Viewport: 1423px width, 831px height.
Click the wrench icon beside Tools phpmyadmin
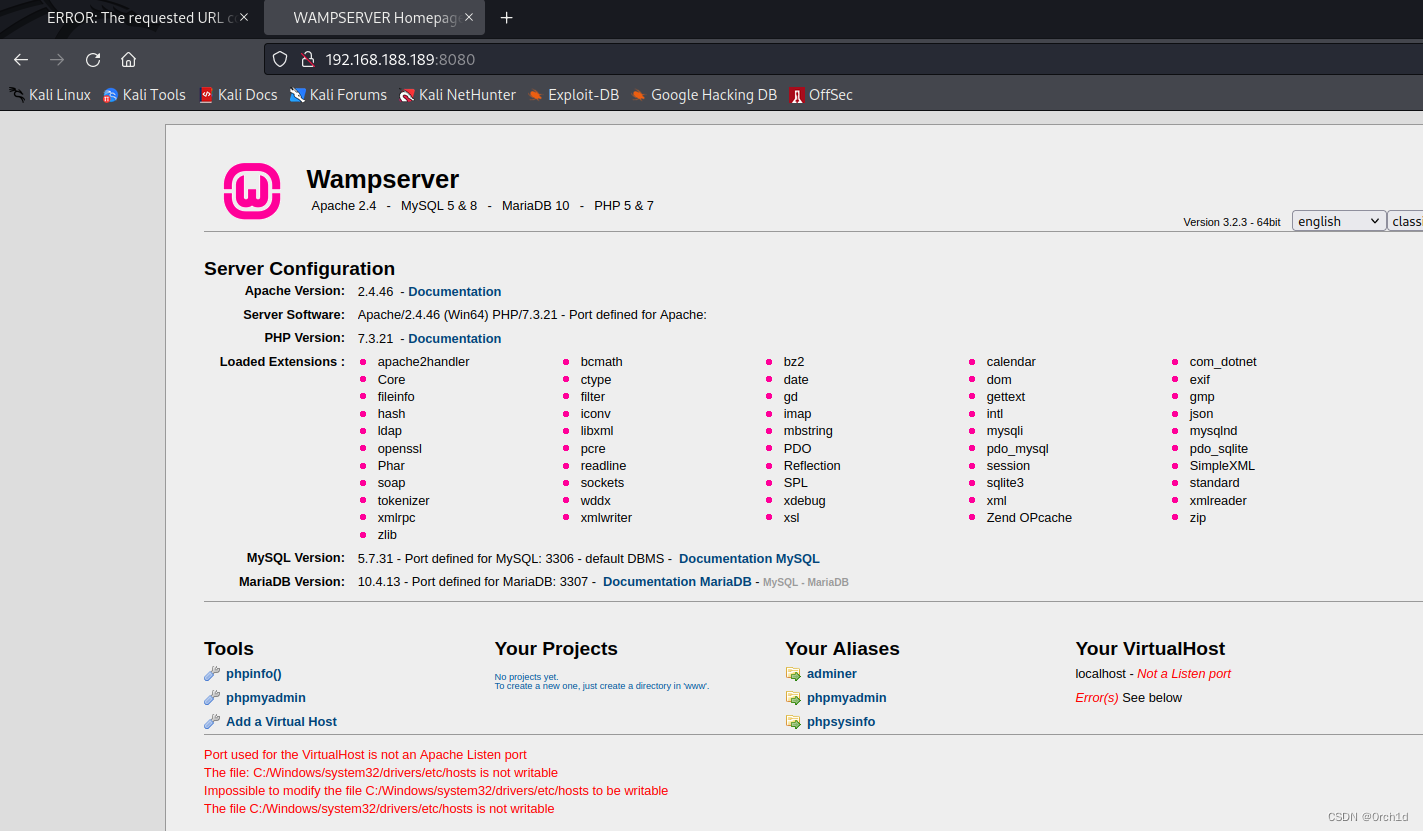212,698
